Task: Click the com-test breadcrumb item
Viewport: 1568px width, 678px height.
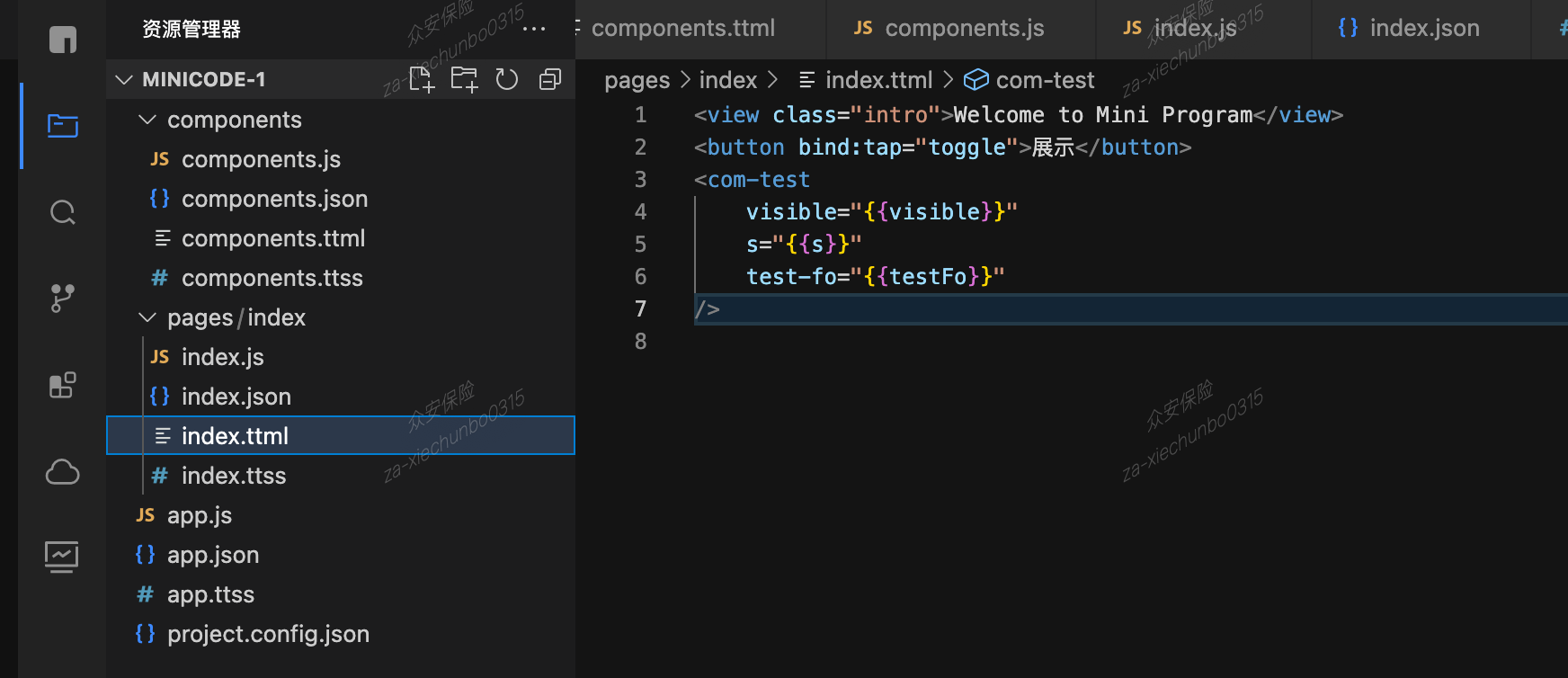Action: pos(1044,81)
